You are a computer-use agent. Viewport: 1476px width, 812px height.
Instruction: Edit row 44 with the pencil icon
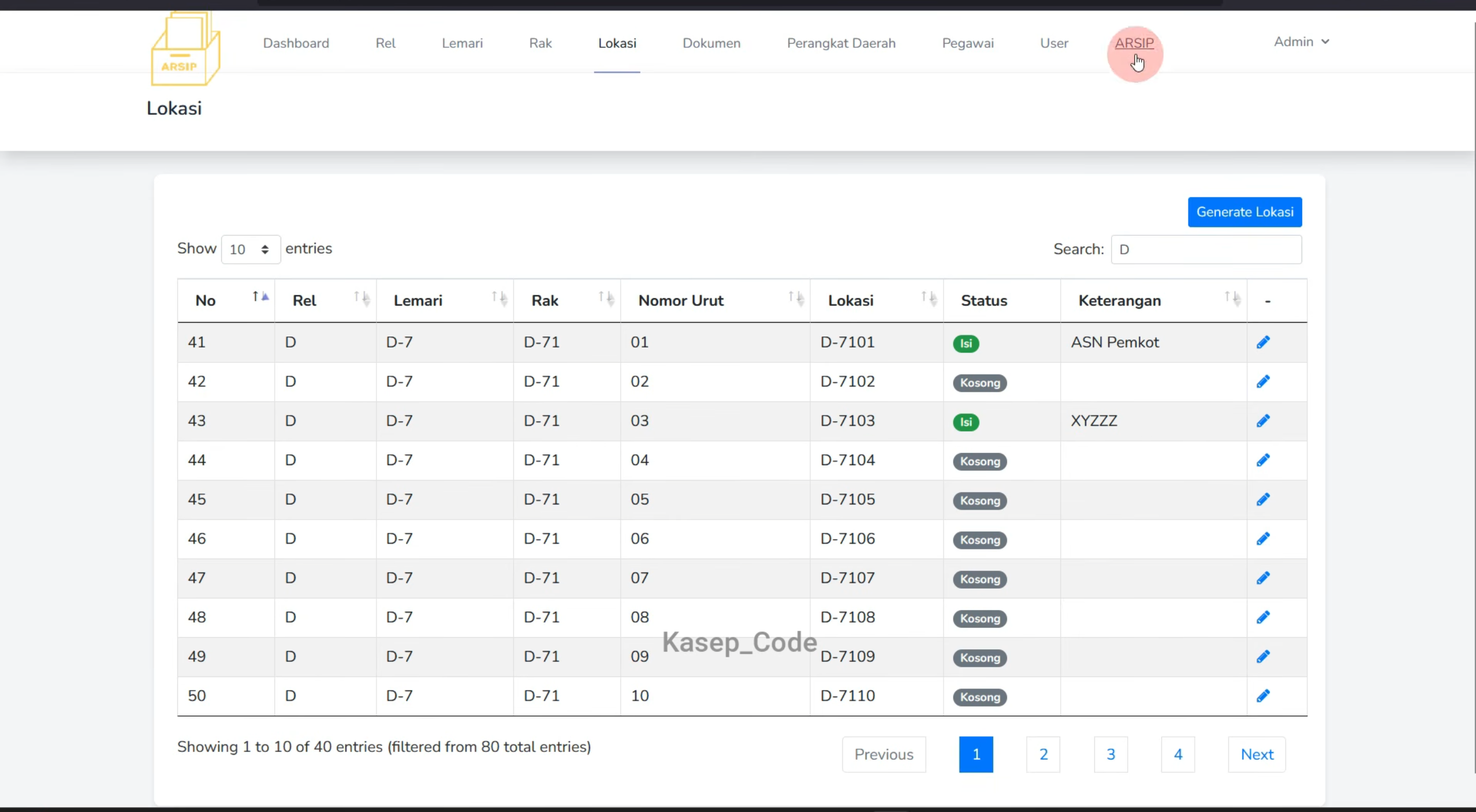pyautogui.click(x=1263, y=460)
